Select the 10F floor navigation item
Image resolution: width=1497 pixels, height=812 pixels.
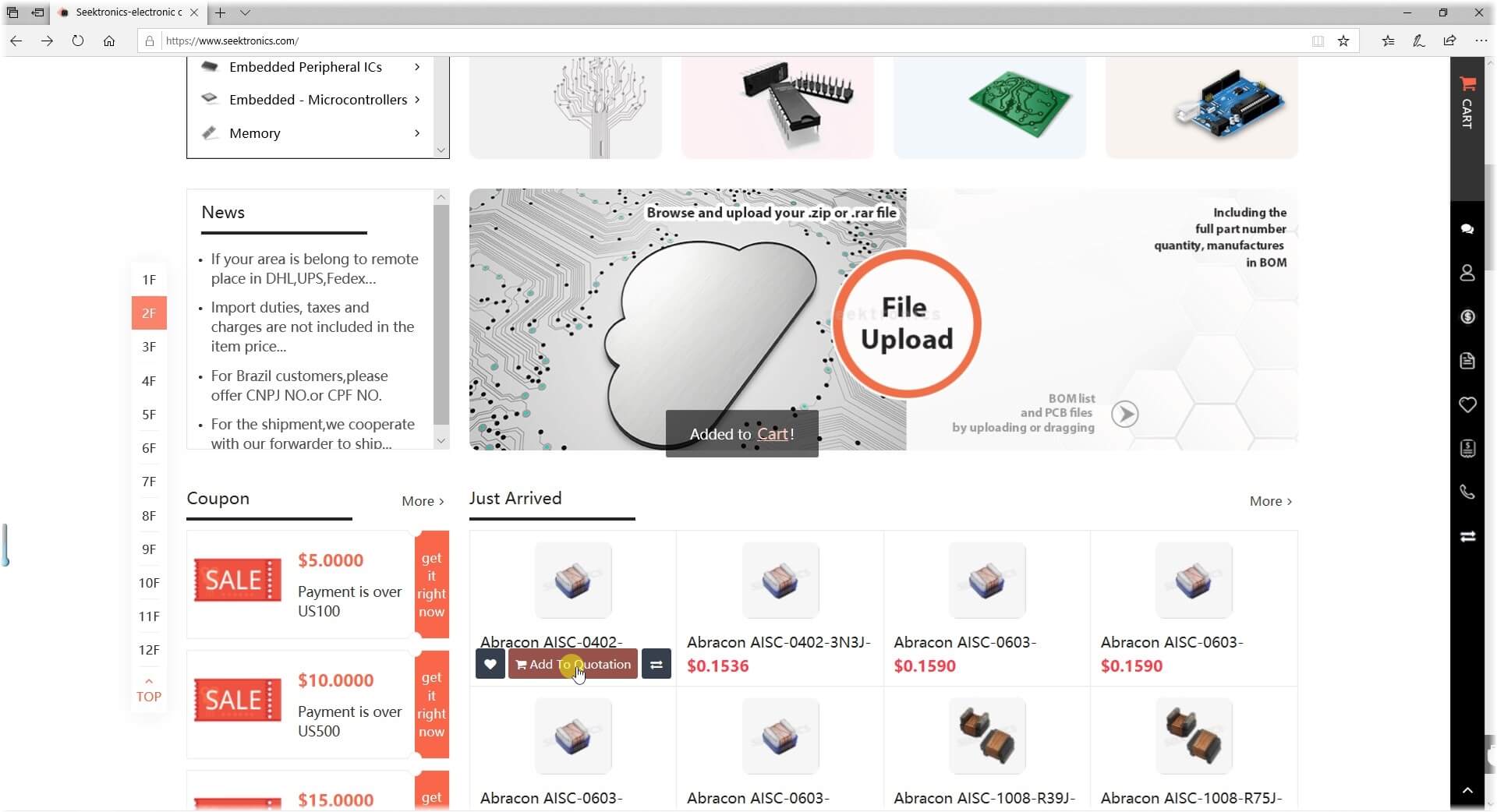pyautogui.click(x=149, y=583)
